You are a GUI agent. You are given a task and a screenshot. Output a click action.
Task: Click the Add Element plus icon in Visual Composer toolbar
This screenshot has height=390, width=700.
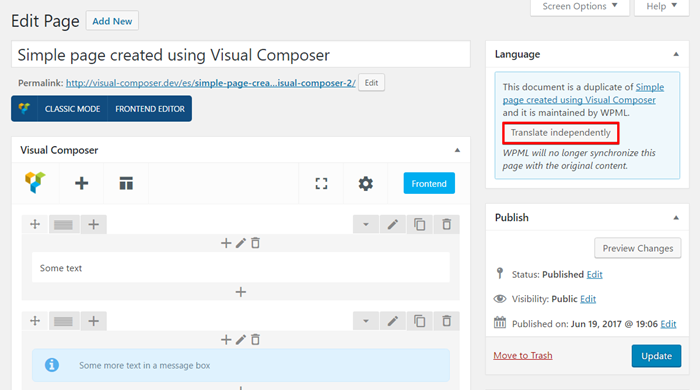[81, 183]
